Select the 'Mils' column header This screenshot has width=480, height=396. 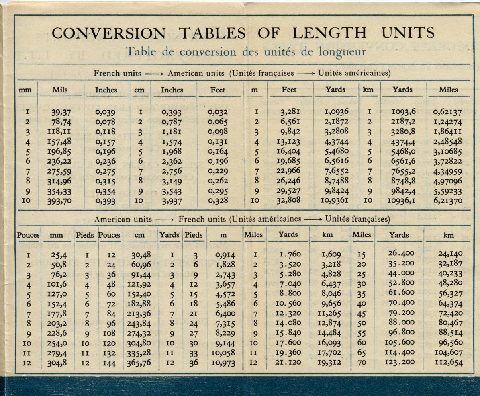click(x=60, y=89)
